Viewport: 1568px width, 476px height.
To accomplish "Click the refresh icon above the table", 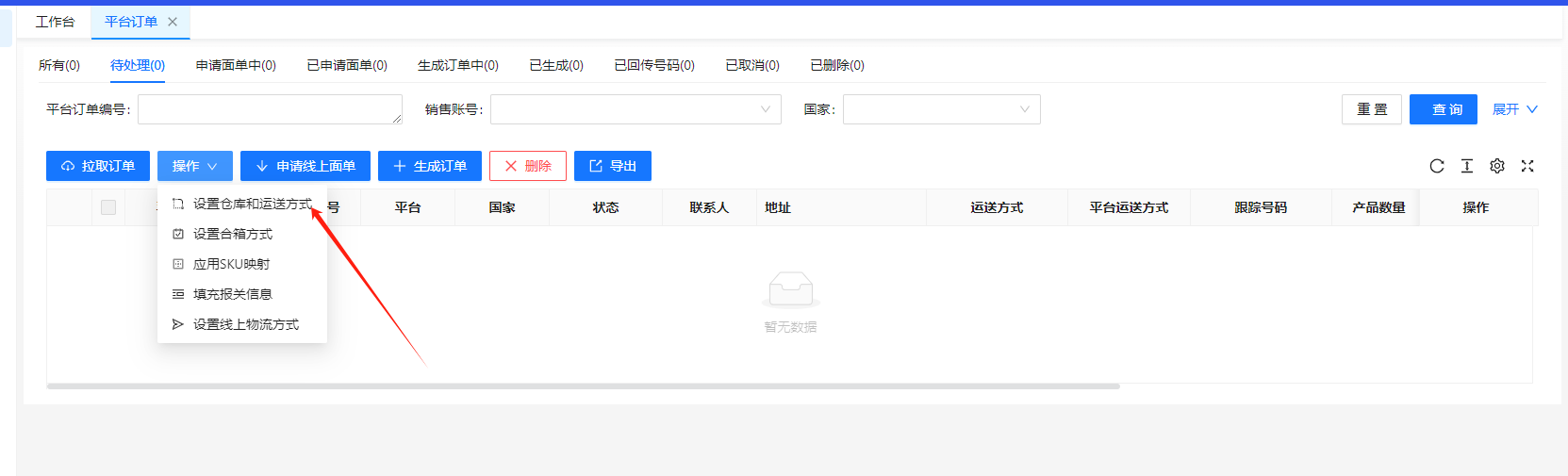I will pos(1437,166).
